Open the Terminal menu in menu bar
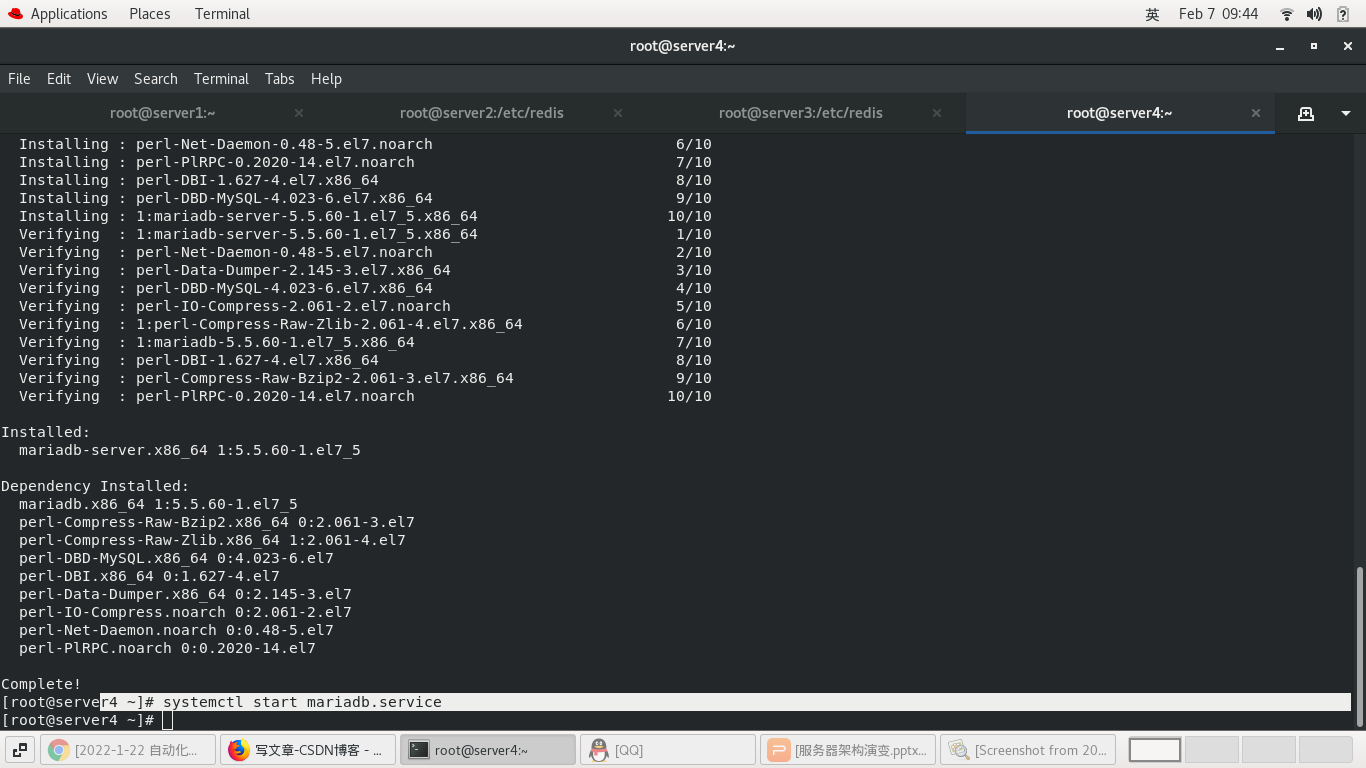 pyautogui.click(x=221, y=78)
